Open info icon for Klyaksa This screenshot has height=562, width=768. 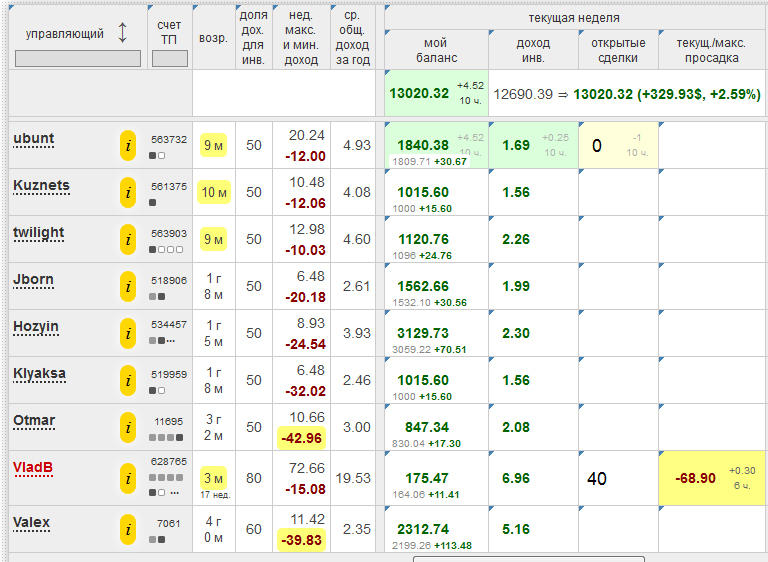click(128, 381)
